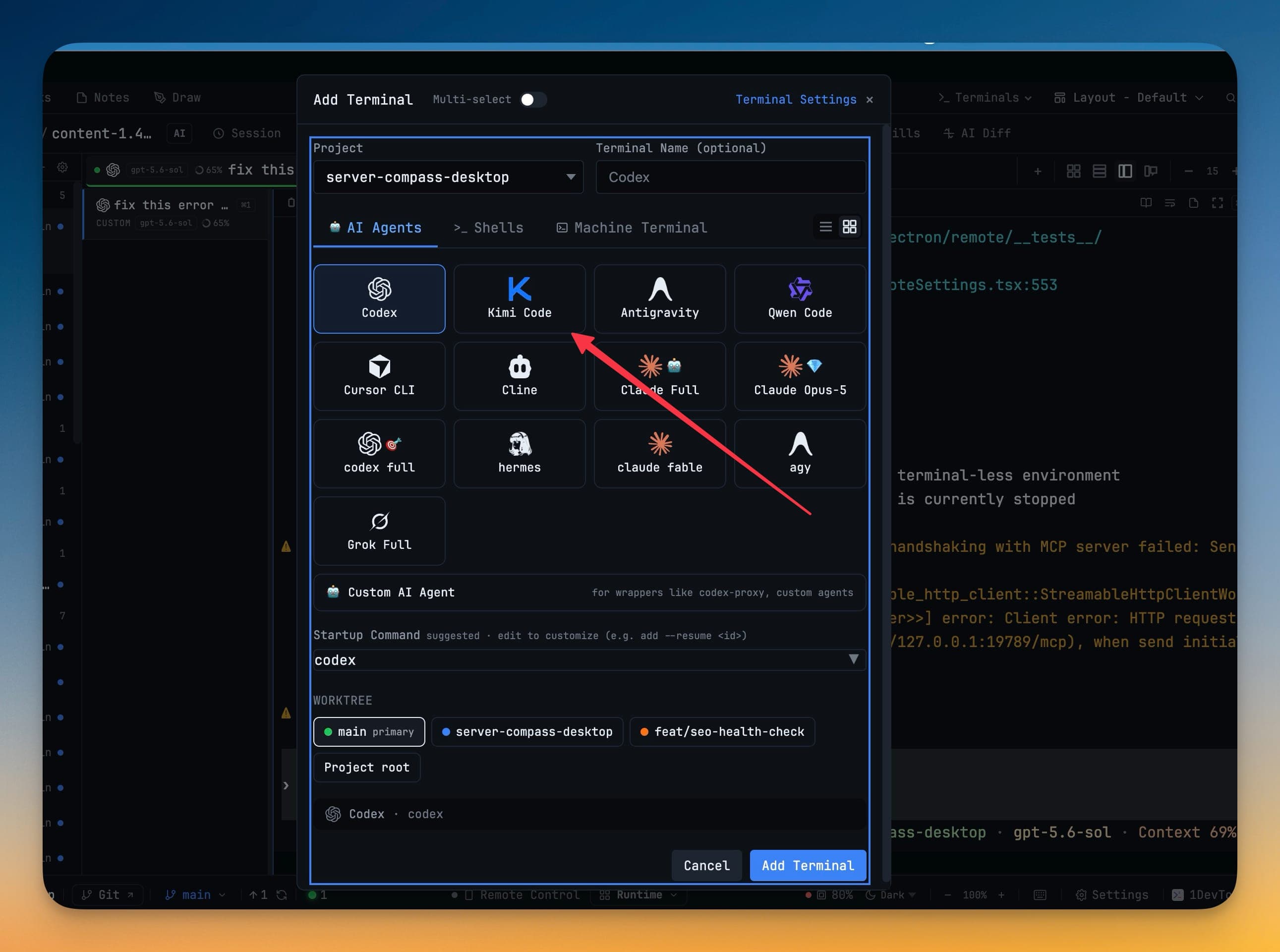Toggle word wrap icon in background pane
Image resolution: width=1280 pixels, height=952 pixels.
click(x=1169, y=203)
